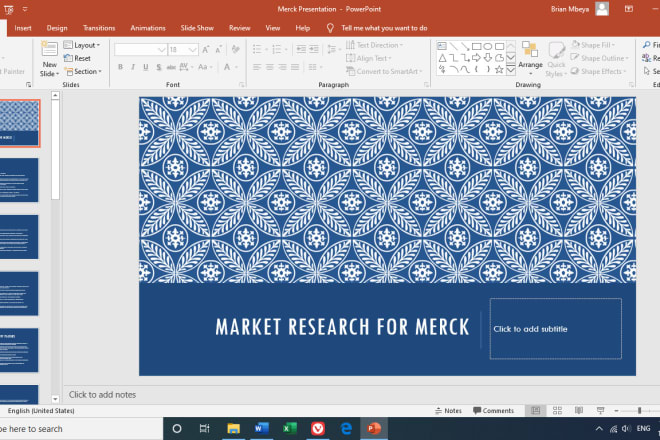Open the Layout dropdown
This screenshot has height=440, width=660.
coord(82,45)
